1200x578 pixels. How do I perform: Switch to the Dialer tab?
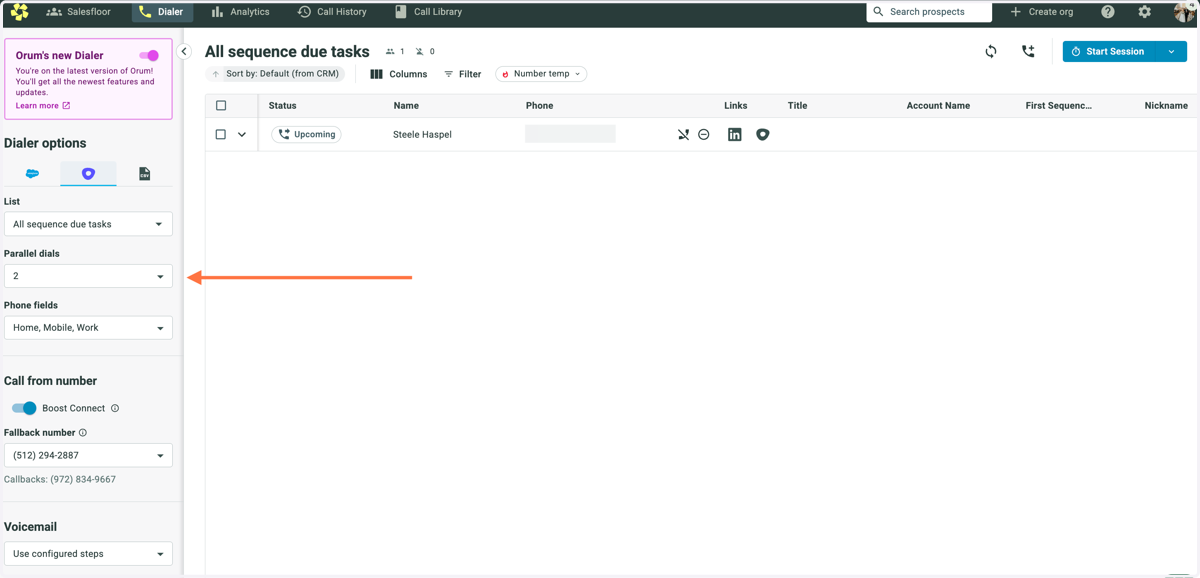tap(161, 12)
